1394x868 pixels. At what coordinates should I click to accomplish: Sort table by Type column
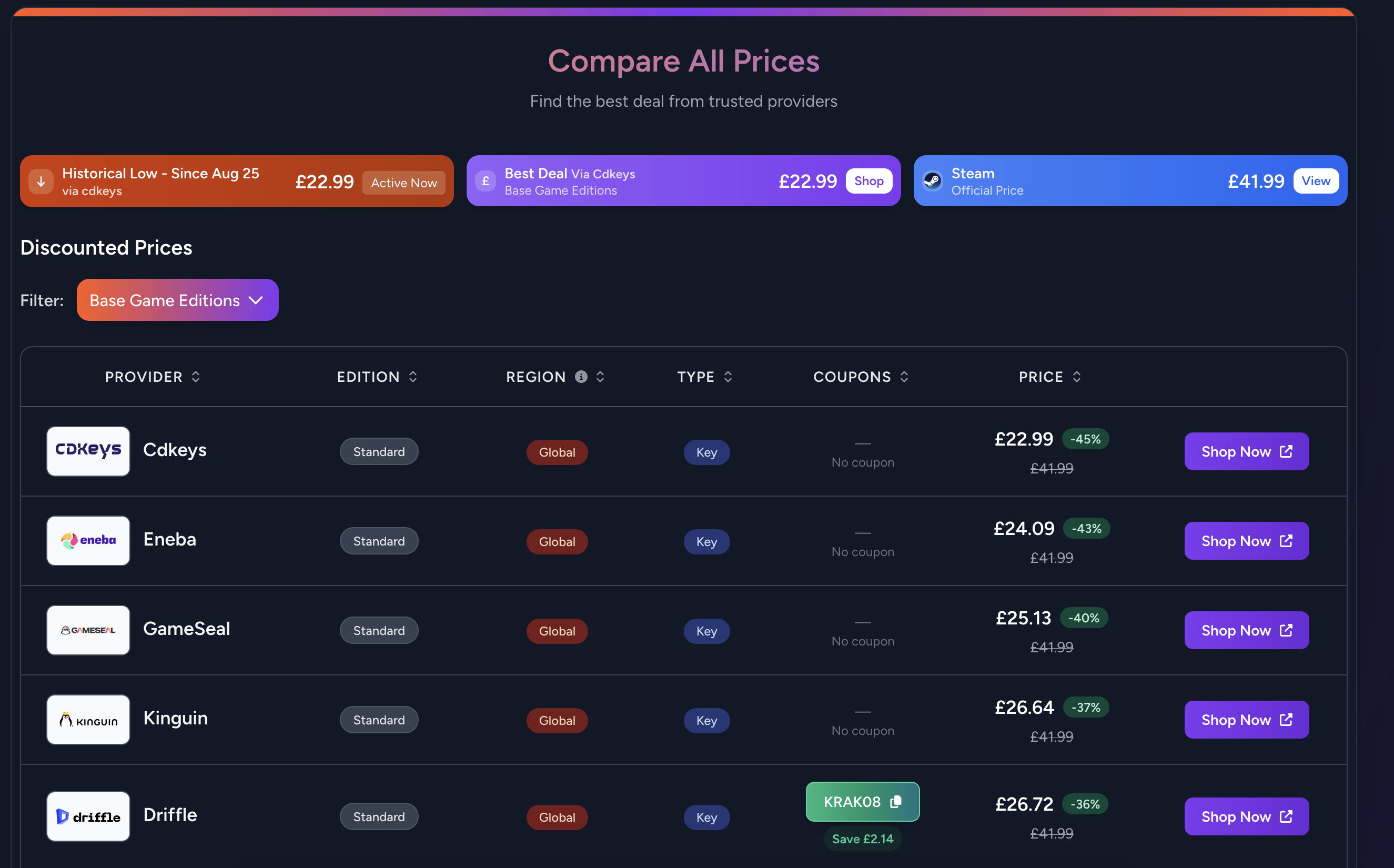tap(704, 377)
